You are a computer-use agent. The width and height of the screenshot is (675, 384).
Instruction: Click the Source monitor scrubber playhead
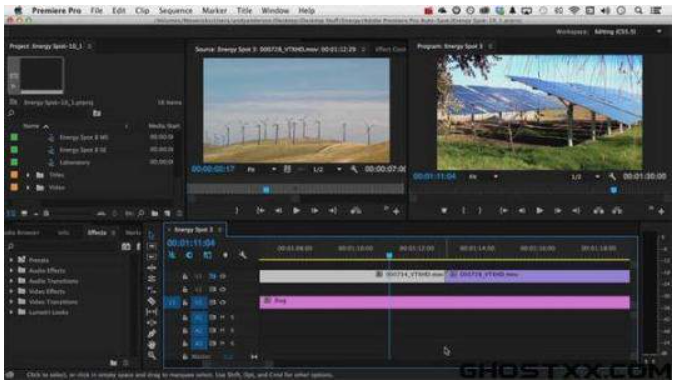(266, 189)
